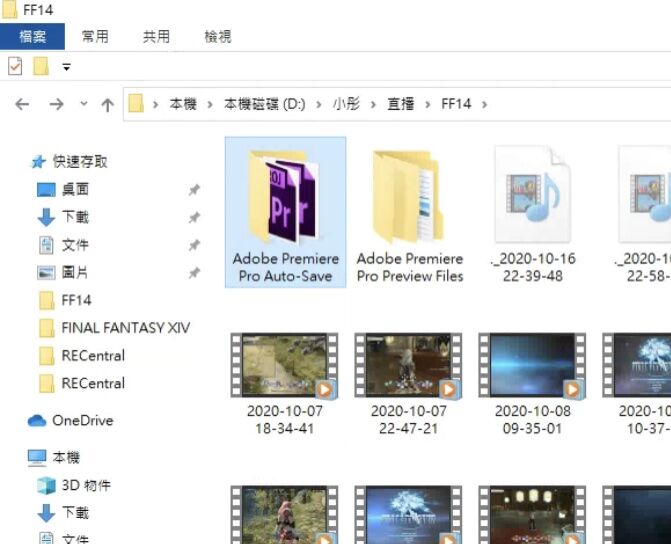Select OneDrive in navigation pane

tap(83, 420)
